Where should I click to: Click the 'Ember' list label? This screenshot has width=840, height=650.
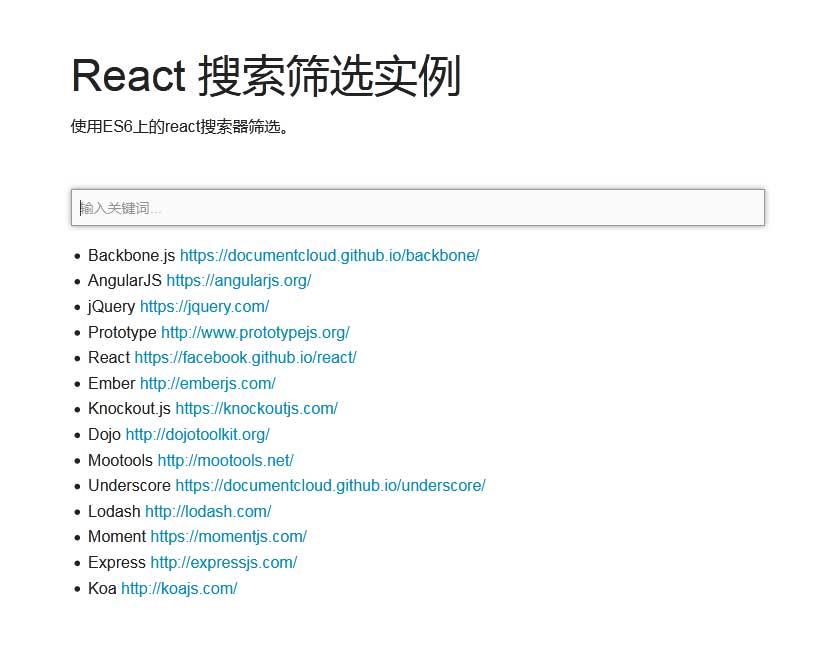(112, 384)
